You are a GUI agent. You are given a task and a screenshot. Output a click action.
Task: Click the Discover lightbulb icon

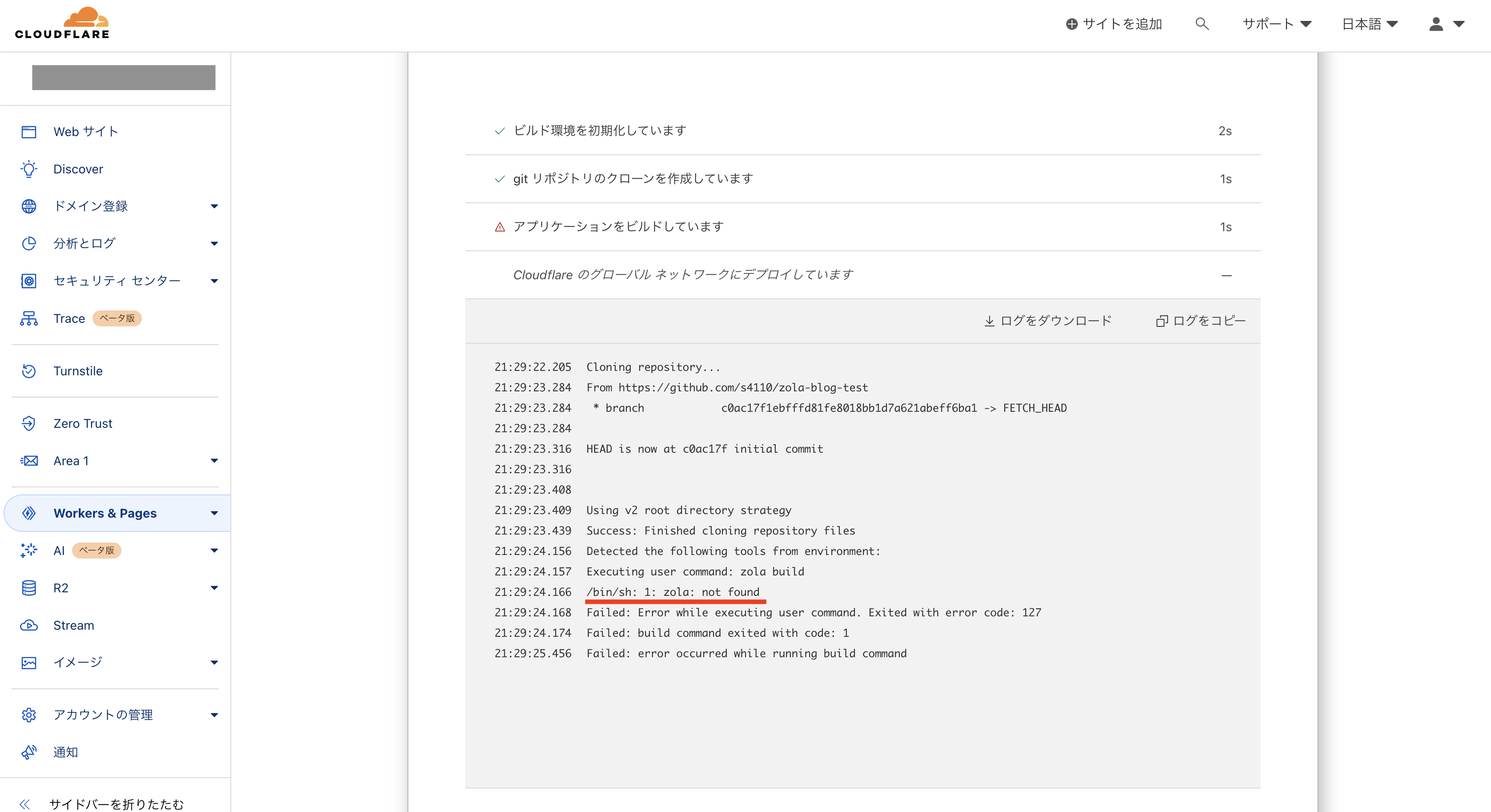28,169
